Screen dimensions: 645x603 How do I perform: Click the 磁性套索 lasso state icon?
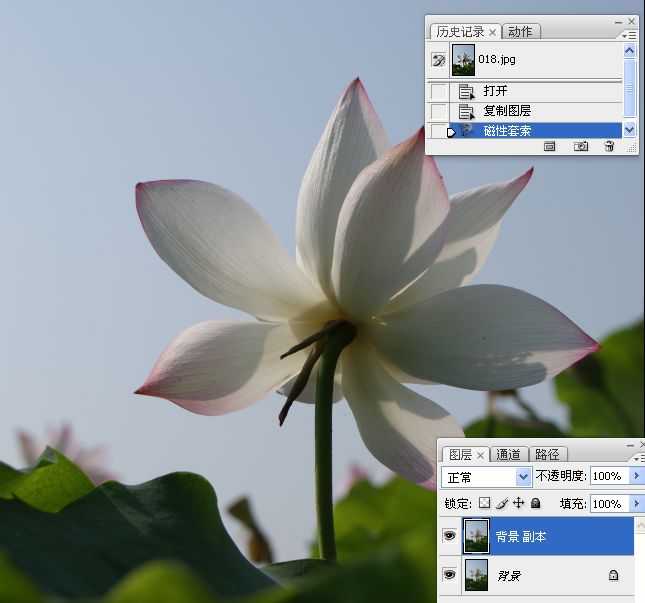point(466,130)
